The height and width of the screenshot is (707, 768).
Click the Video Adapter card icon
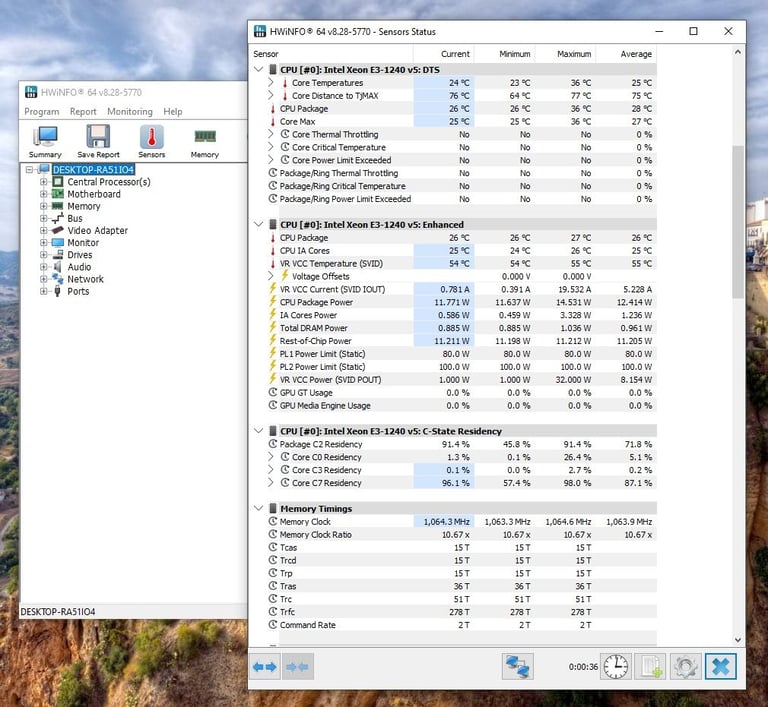click(58, 230)
